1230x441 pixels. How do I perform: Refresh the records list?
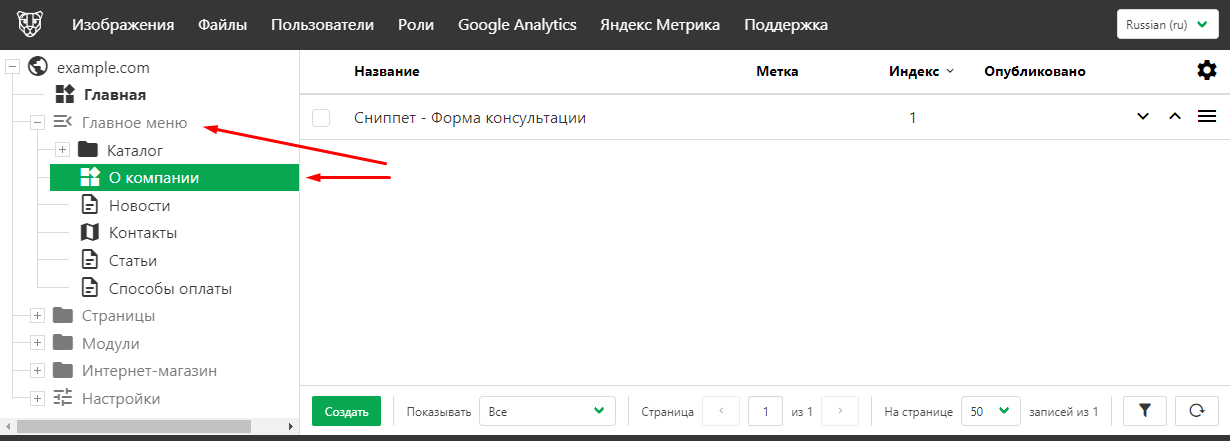tap(1196, 410)
